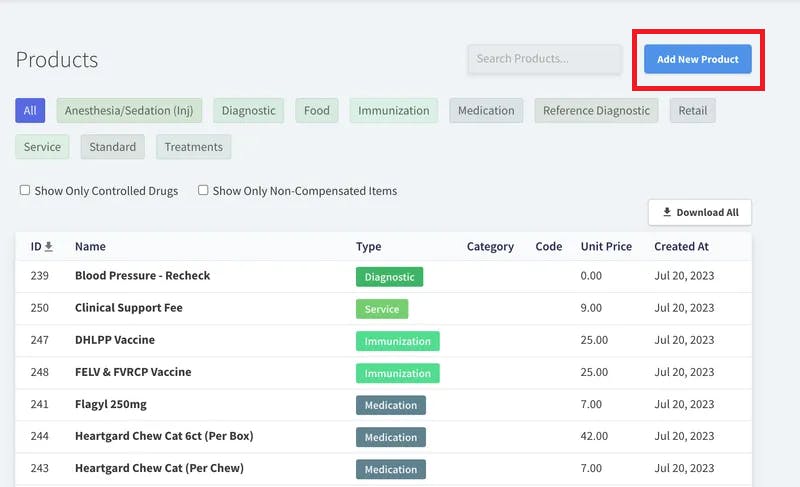Click ID 247 cell

(x=40, y=340)
